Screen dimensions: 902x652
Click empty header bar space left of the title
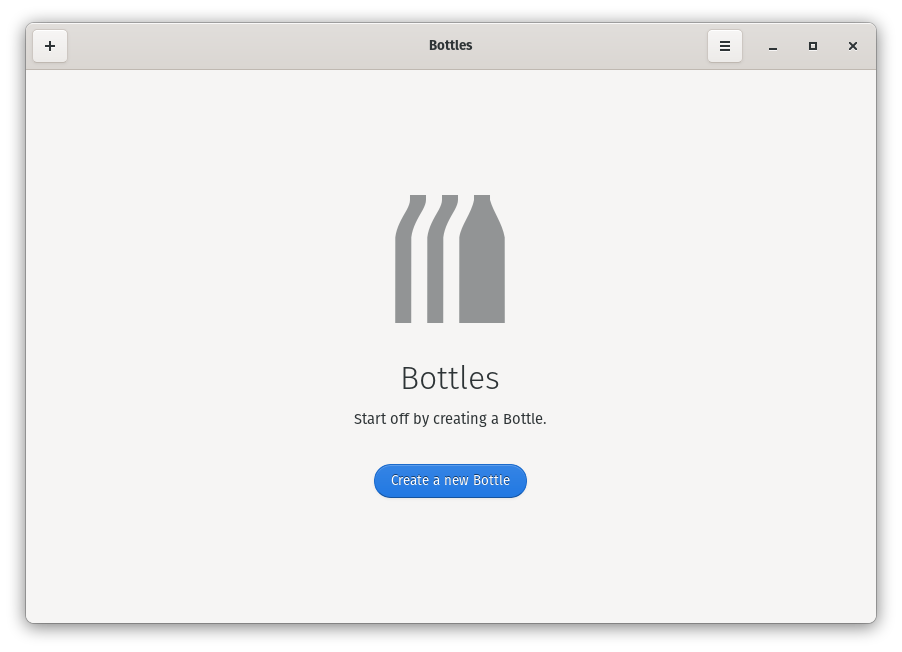point(240,46)
